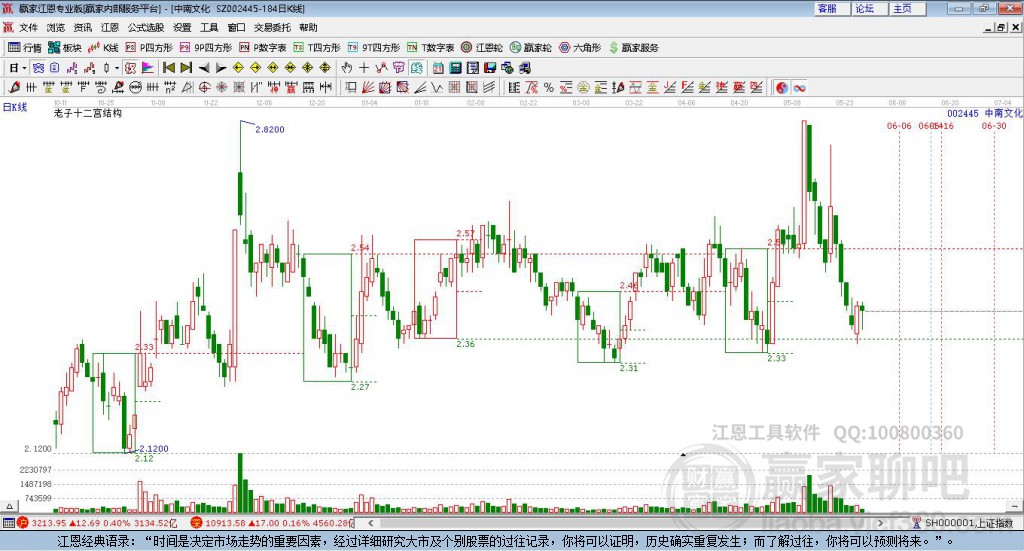Open the 江恩轮 Gann wheel
Screen dimensions: 1024x551
click(x=482, y=48)
